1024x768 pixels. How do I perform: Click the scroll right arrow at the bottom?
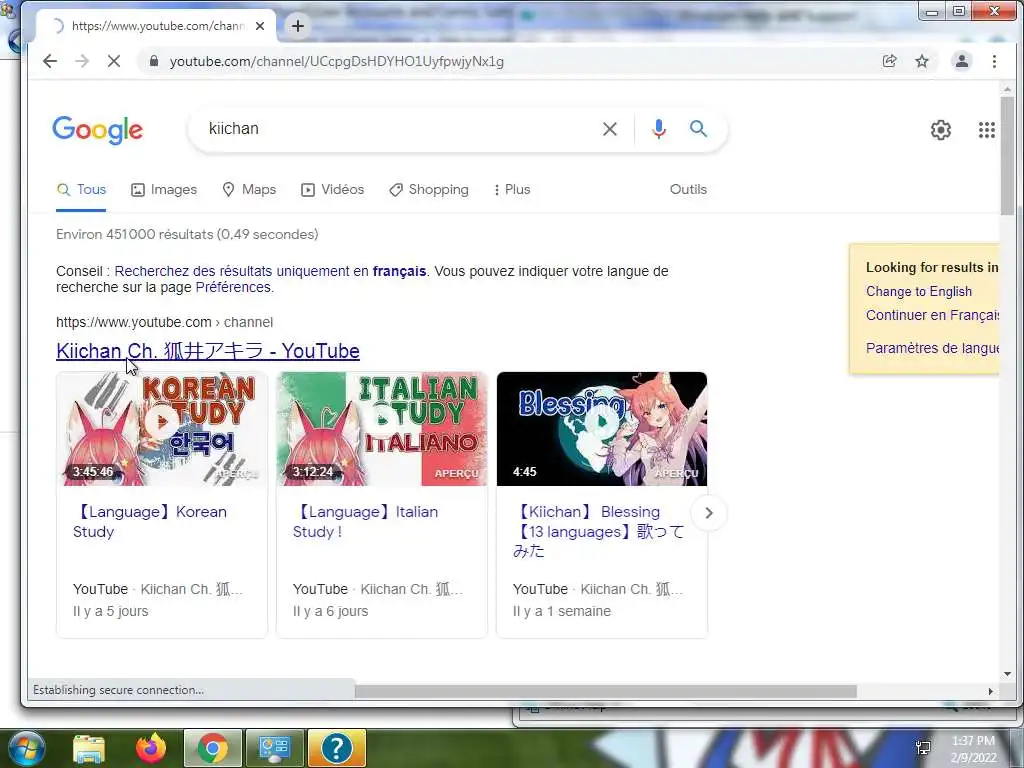(x=990, y=691)
